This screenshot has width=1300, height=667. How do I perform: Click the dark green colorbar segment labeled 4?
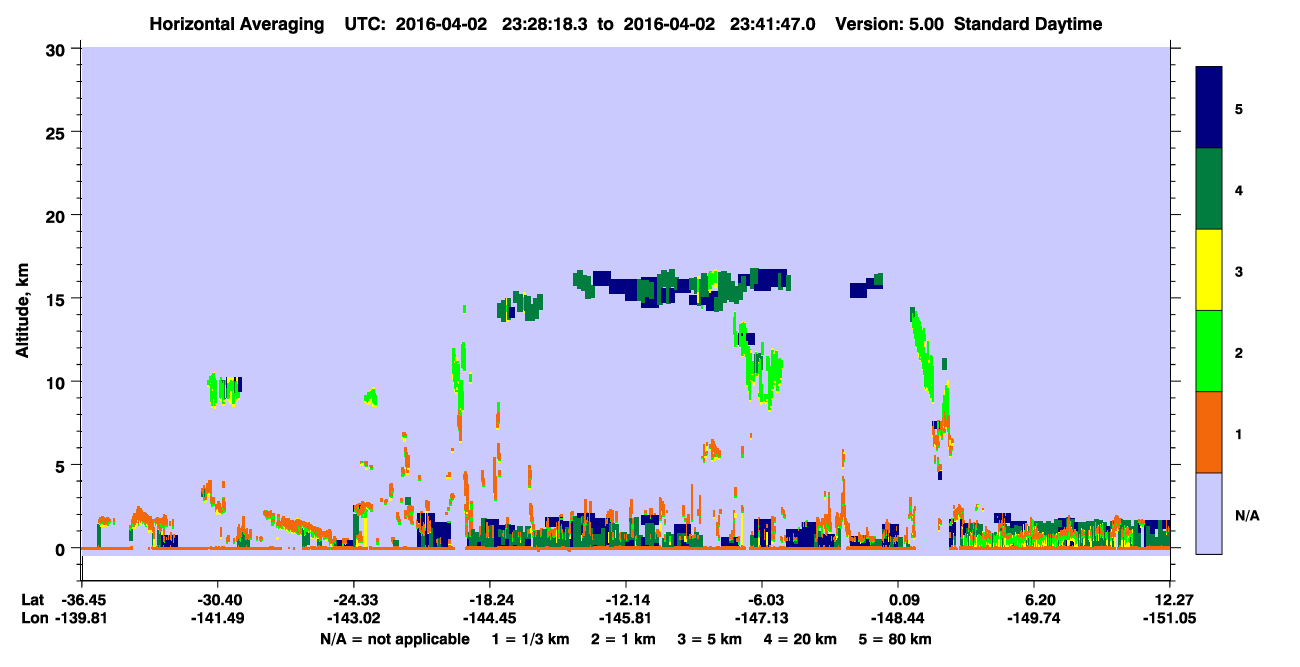(1209, 189)
